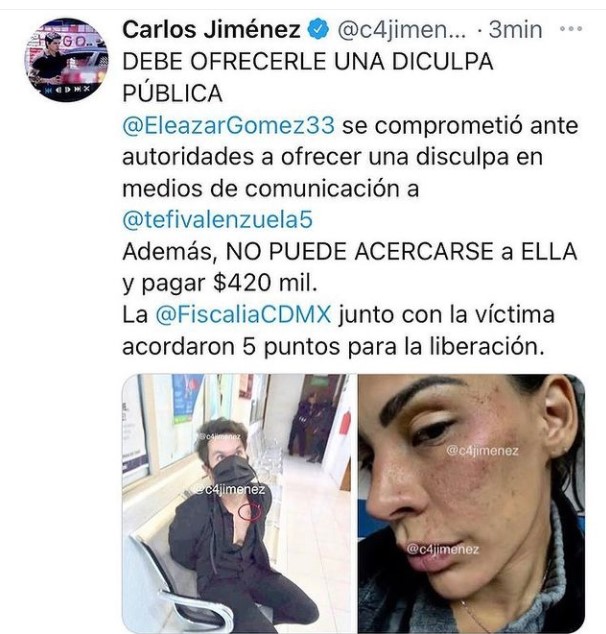This screenshot has height=634, width=606.
Task: Click headline text DEBE OFRECERLE UNA DICULPA
Action: pos(308,62)
